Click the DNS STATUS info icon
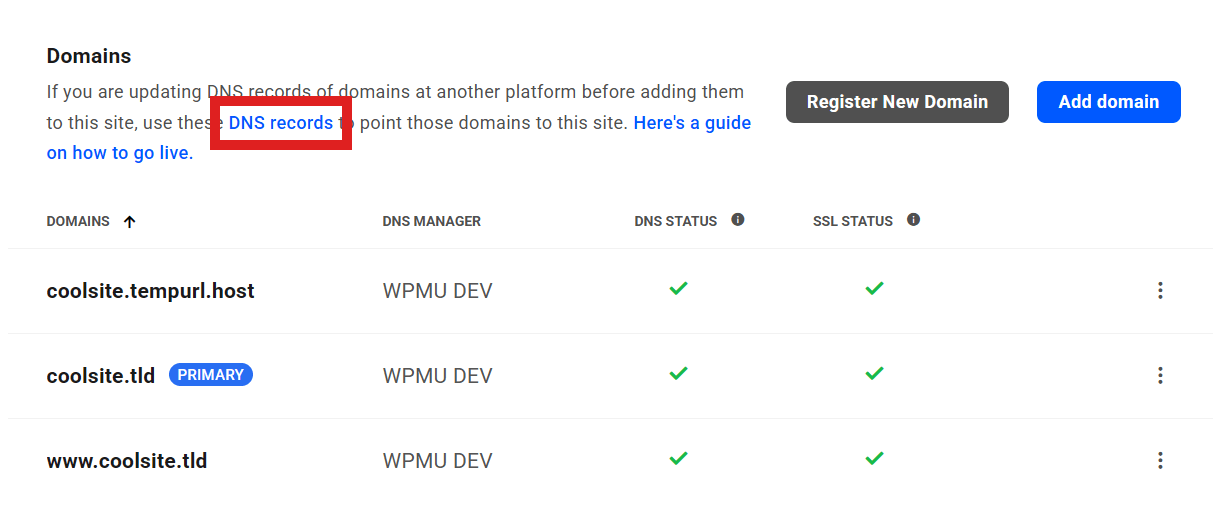1220x527 pixels. (738, 220)
